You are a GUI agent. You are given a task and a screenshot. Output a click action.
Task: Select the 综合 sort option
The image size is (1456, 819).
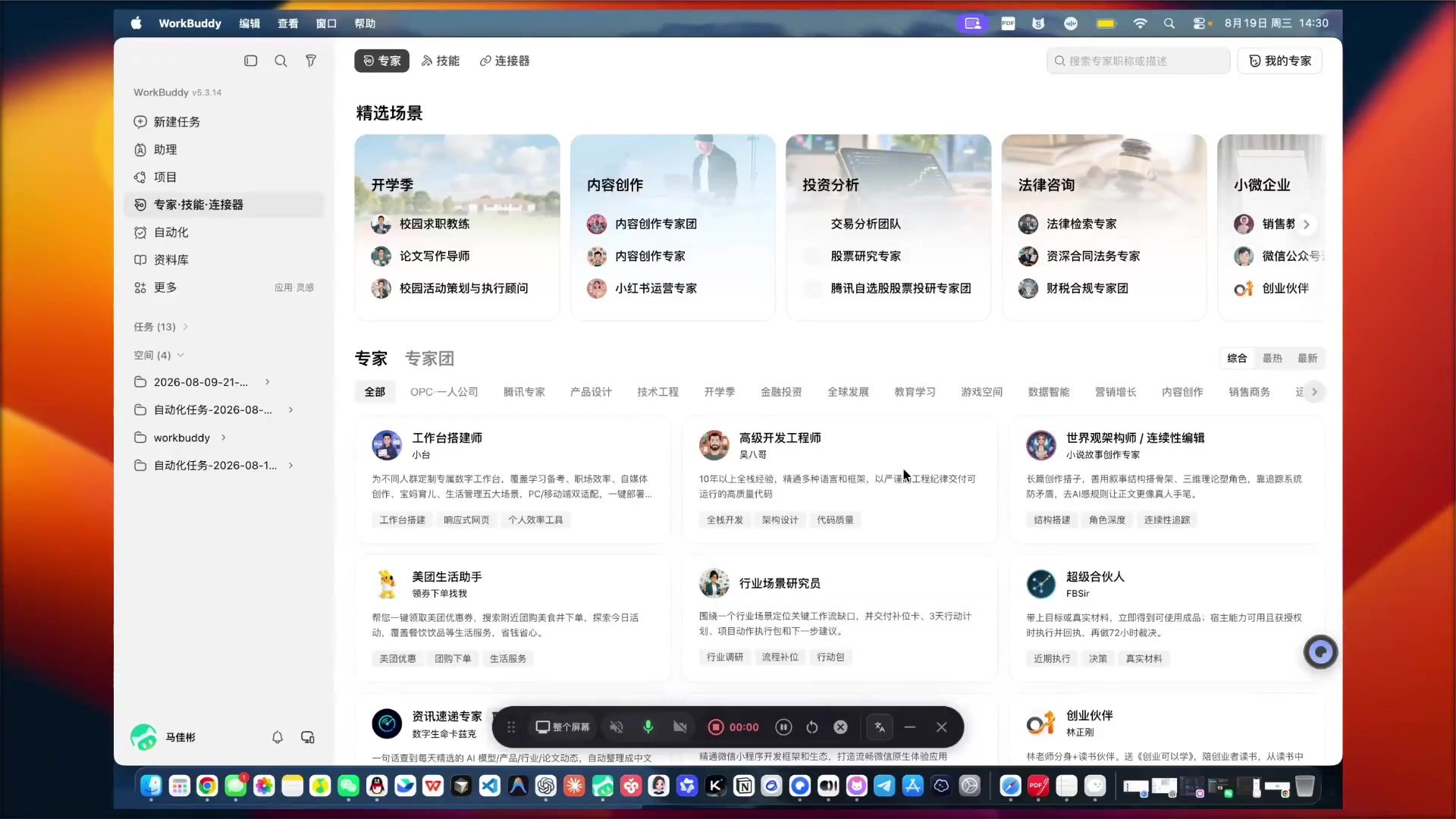[x=1237, y=358]
